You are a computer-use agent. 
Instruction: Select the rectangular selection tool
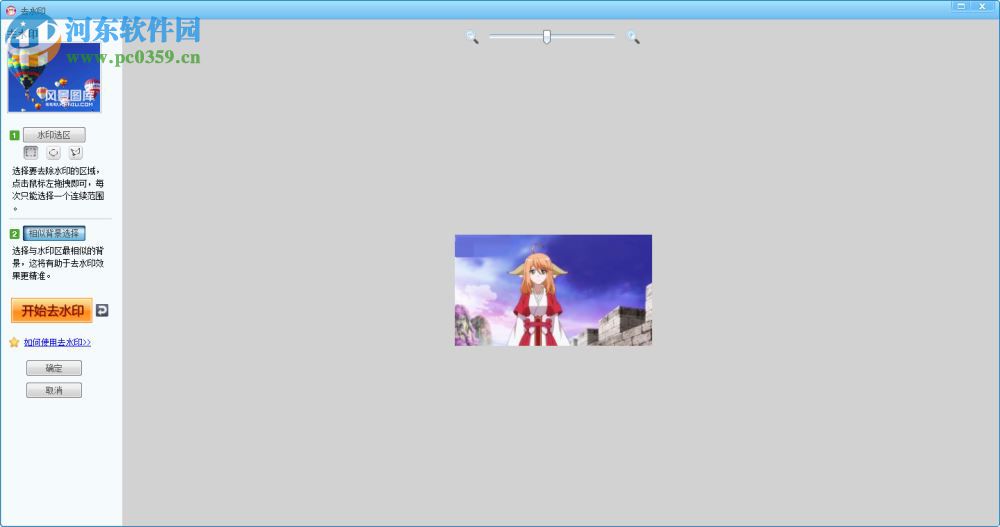coord(31,152)
